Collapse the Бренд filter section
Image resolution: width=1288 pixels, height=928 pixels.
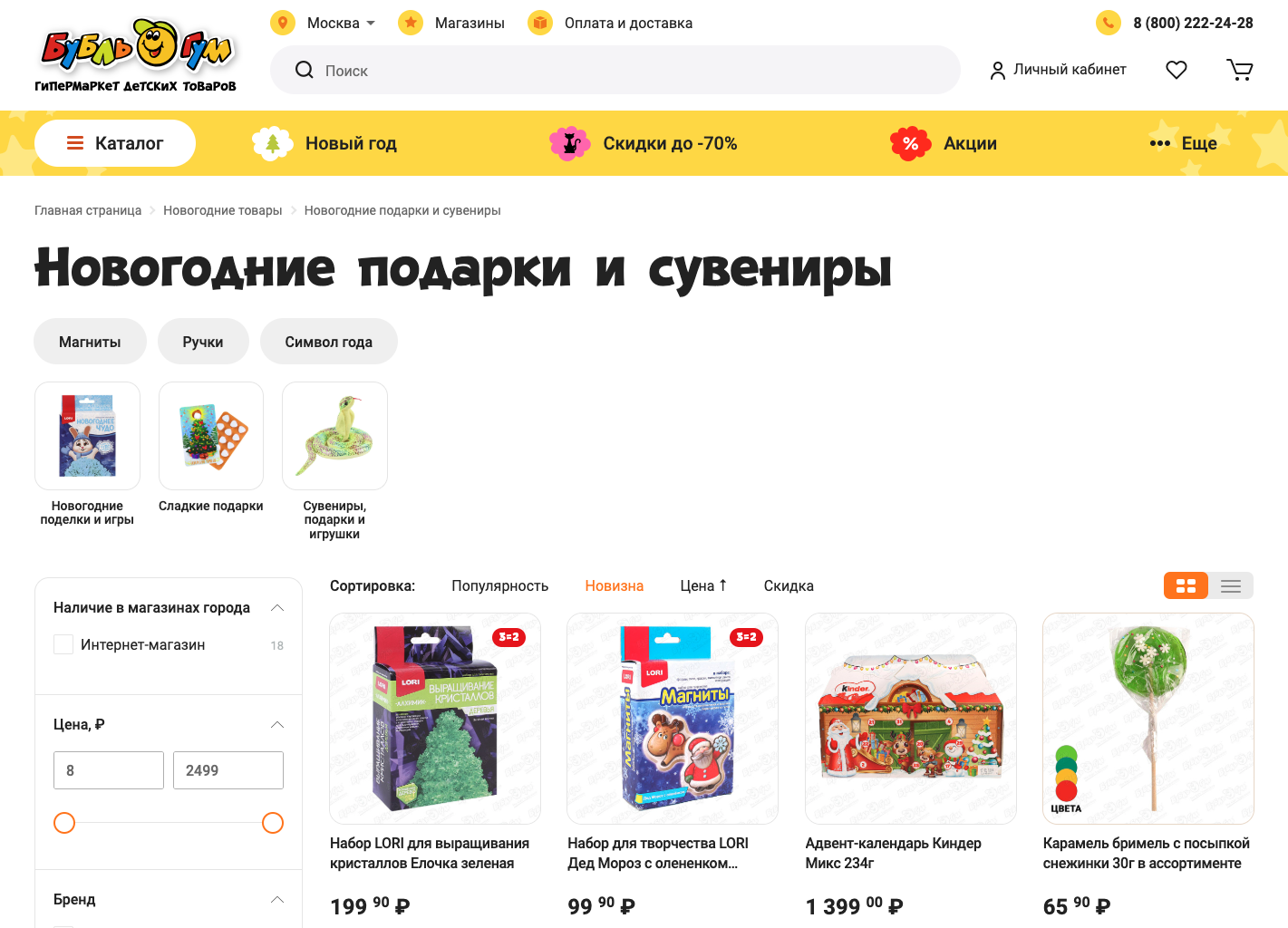coord(277,899)
